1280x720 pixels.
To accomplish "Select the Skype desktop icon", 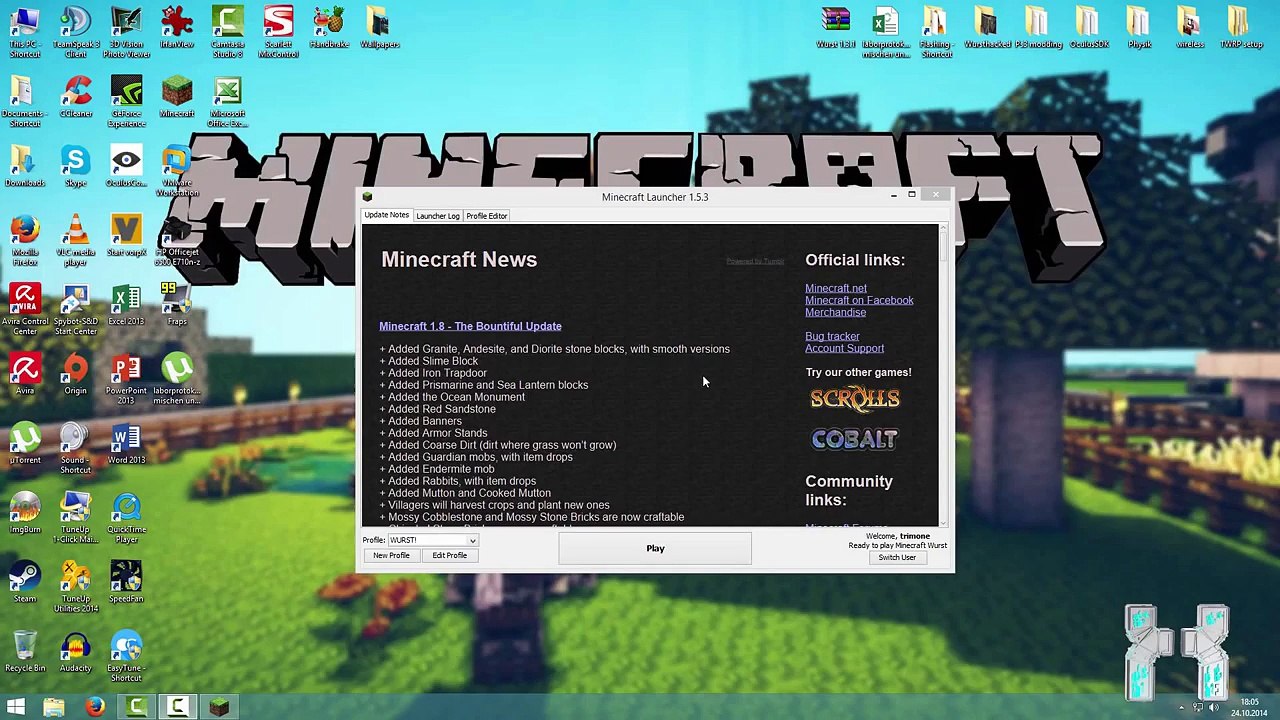I will tap(75, 167).
